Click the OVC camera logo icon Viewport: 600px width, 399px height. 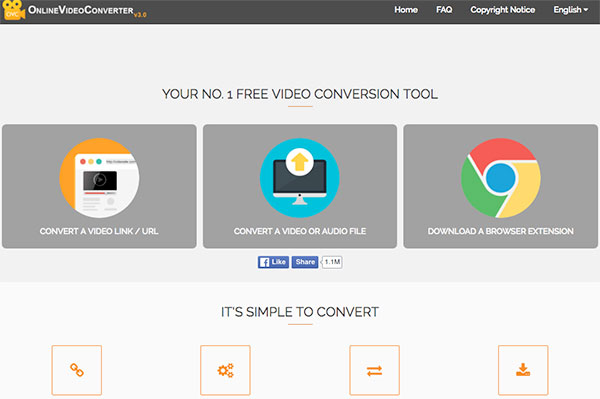pyautogui.click(x=13, y=10)
